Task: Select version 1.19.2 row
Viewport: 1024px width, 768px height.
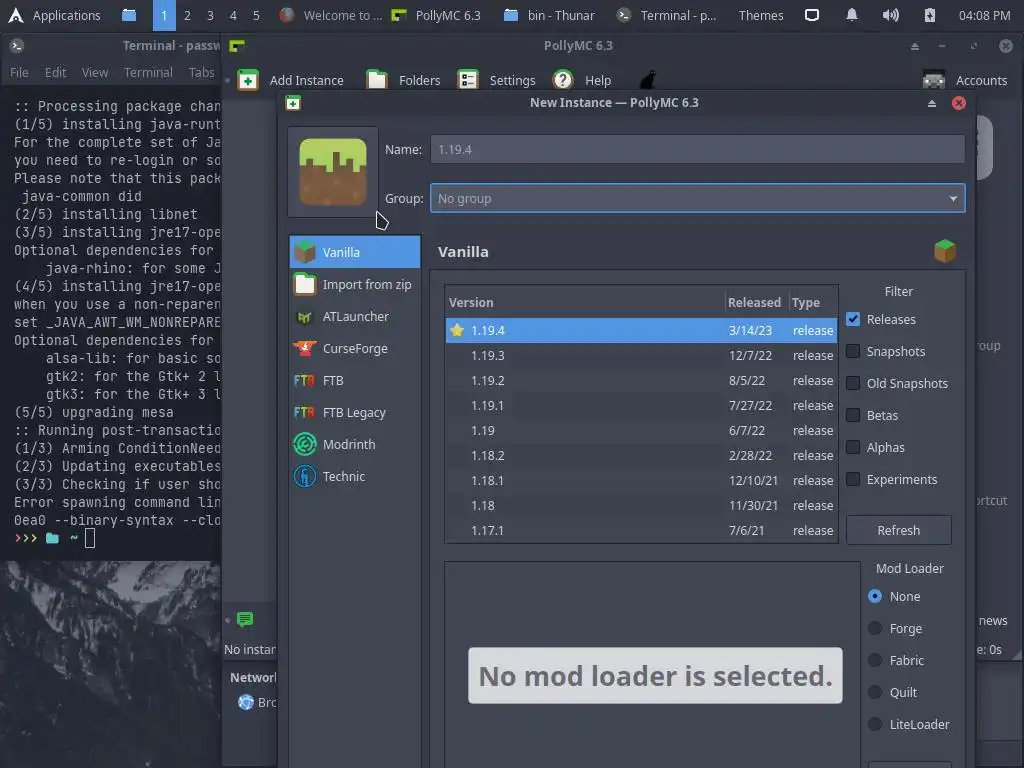Action: point(641,380)
